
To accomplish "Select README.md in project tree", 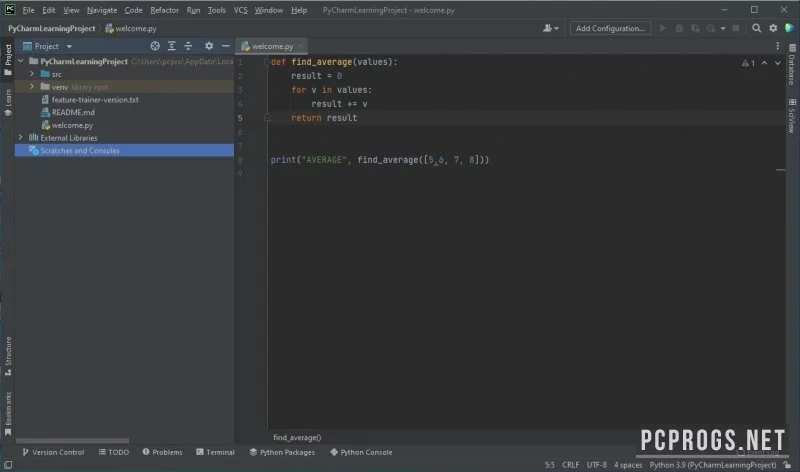I will [x=73, y=112].
